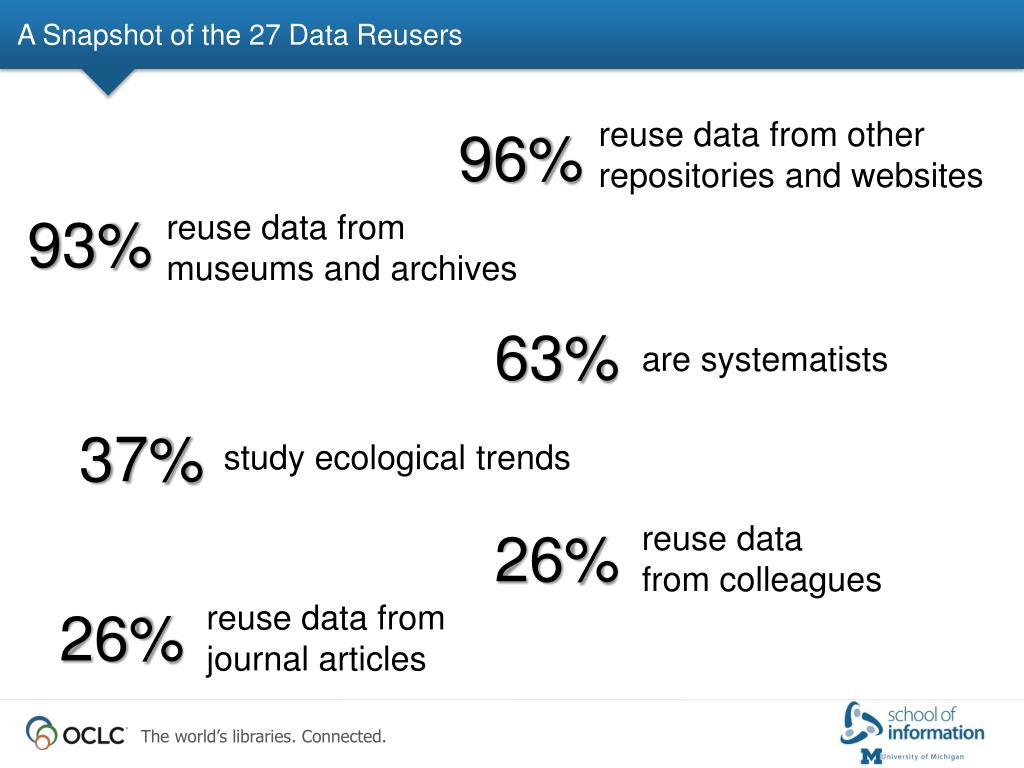The width and height of the screenshot is (1024, 768).
Task: Click the tagline 'The world's libraries. Connected.'
Action: click(263, 737)
